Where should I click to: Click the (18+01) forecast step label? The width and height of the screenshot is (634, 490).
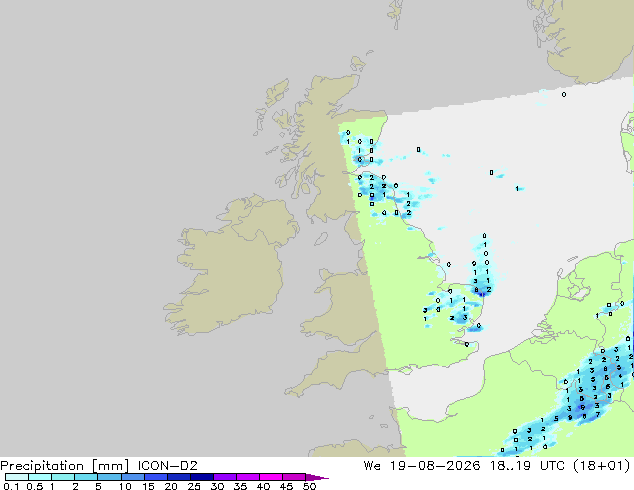[602, 466]
